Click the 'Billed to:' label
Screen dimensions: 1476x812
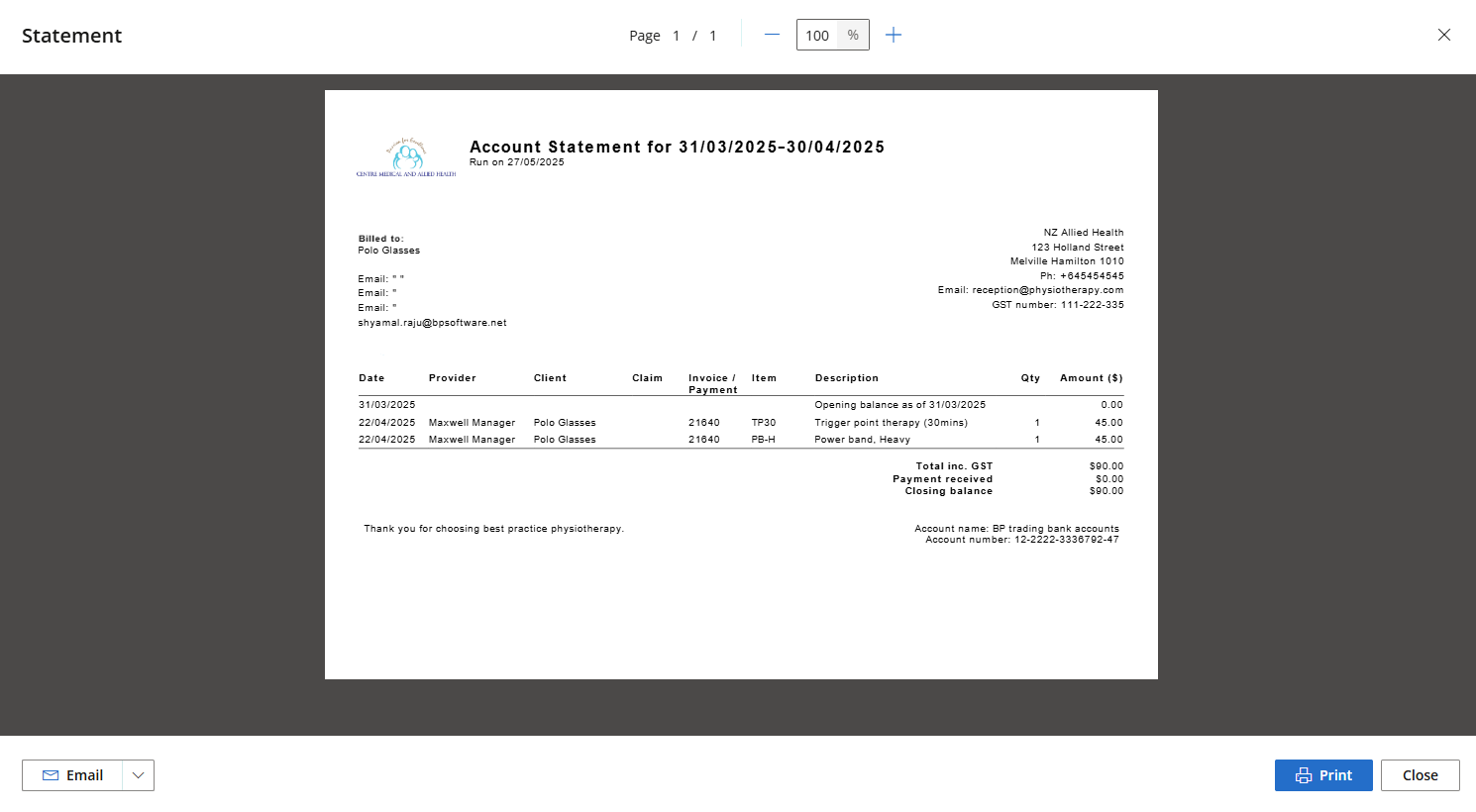coord(381,239)
